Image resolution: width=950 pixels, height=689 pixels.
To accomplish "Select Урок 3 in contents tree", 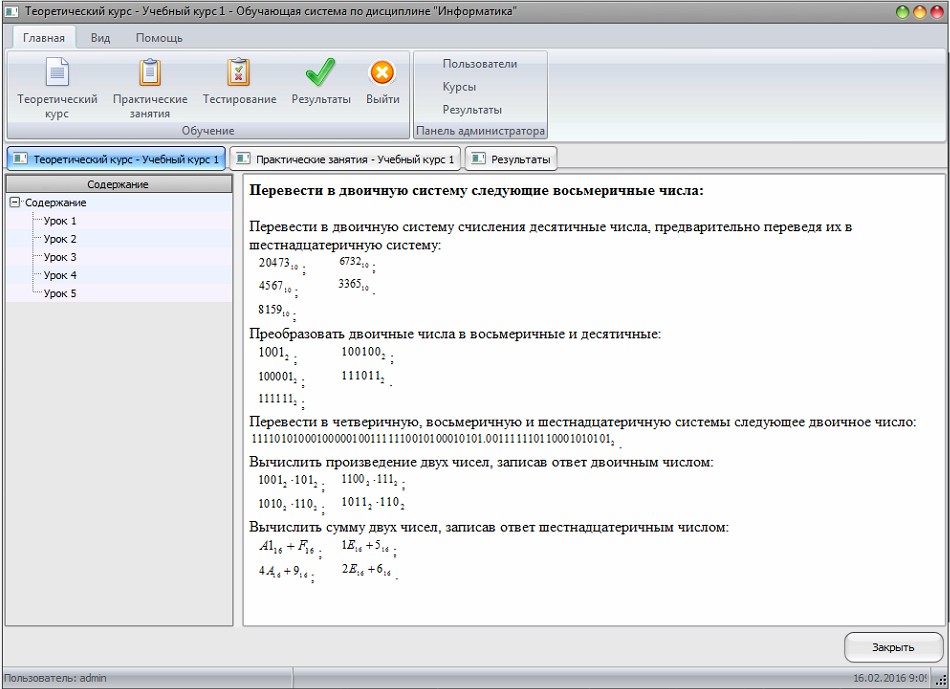I will [60, 257].
